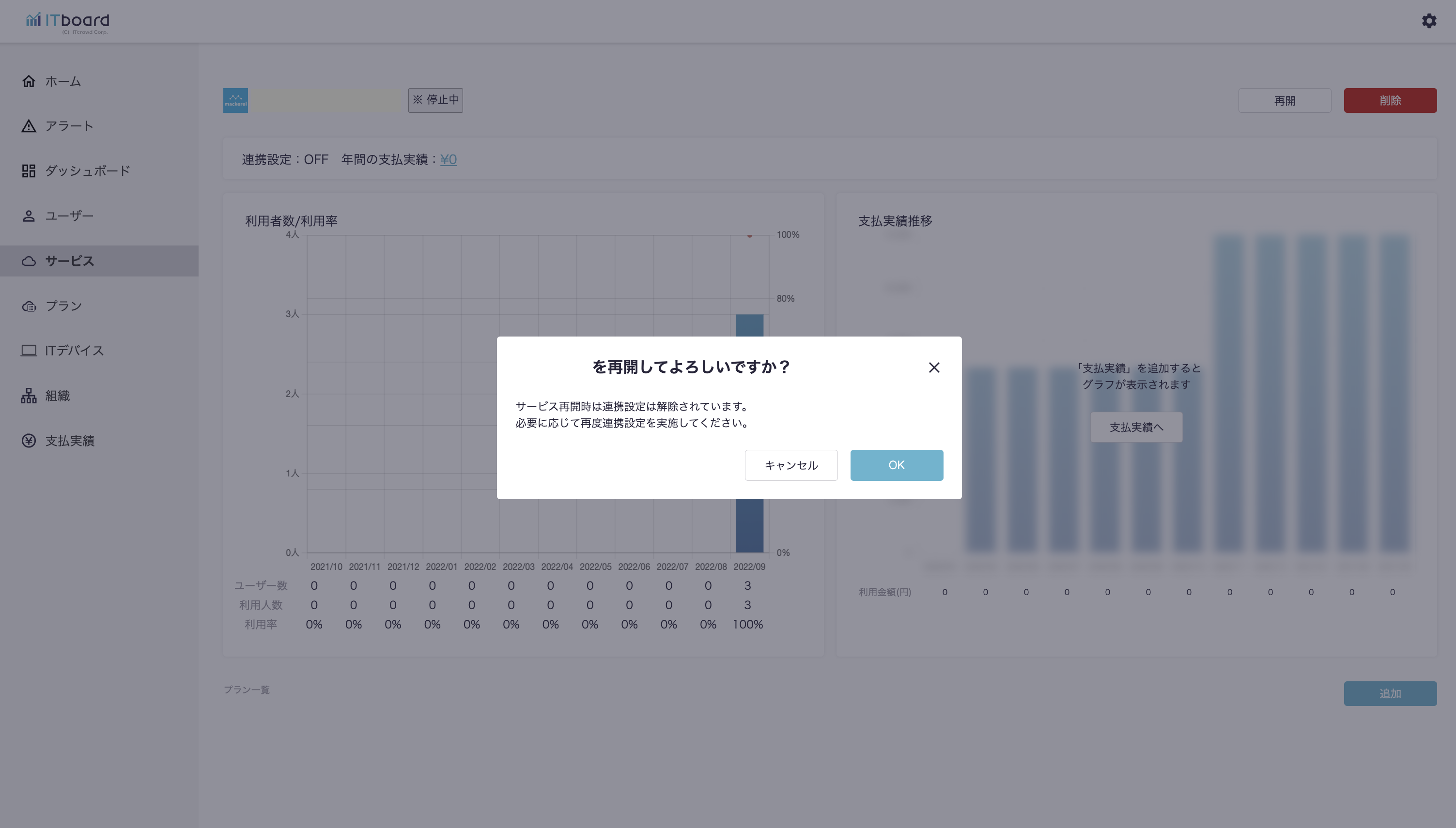Click the dashboard grid icon

pyautogui.click(x=29, y=170)
